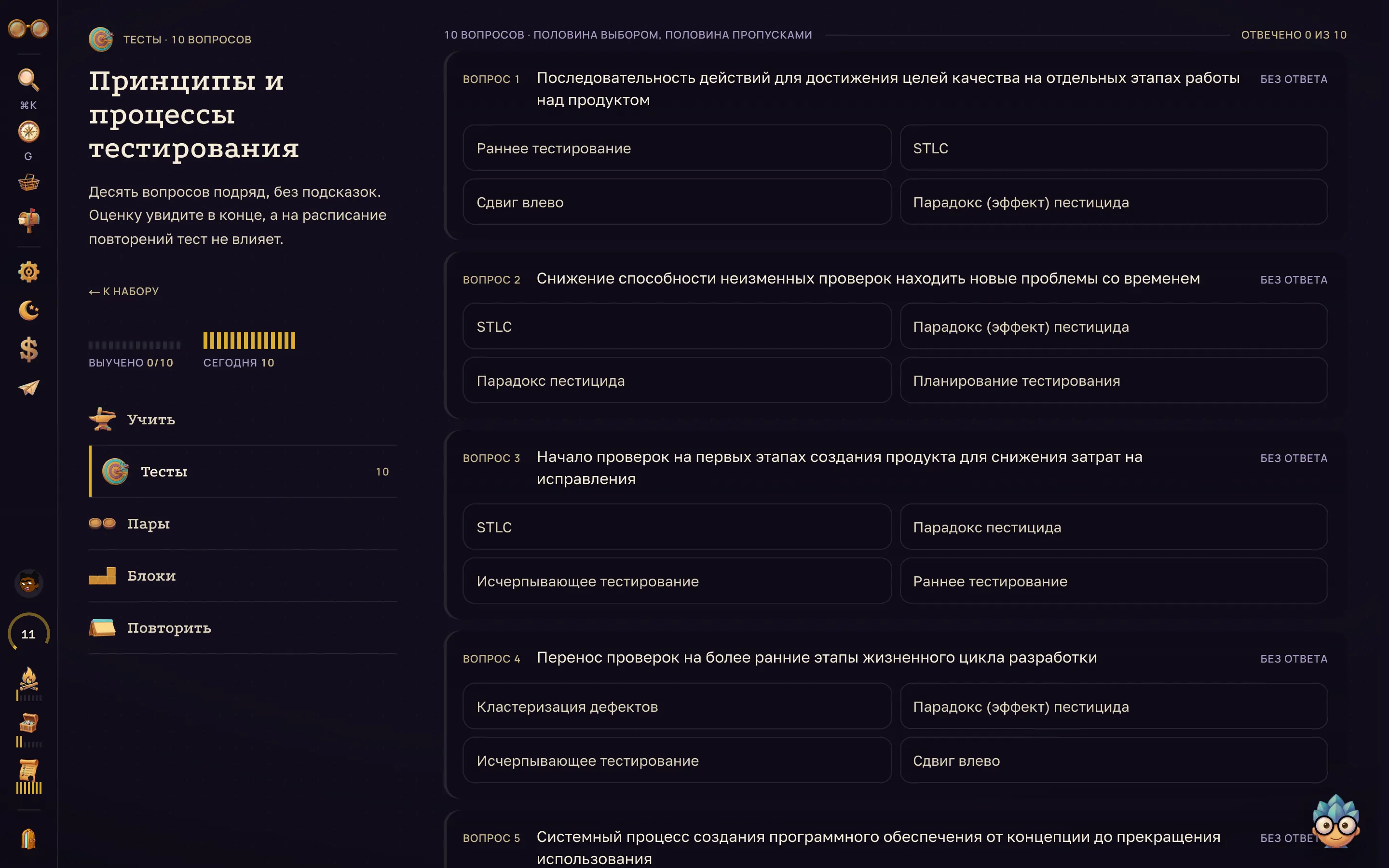Click the paper plane icon

(x=28, y=388)
